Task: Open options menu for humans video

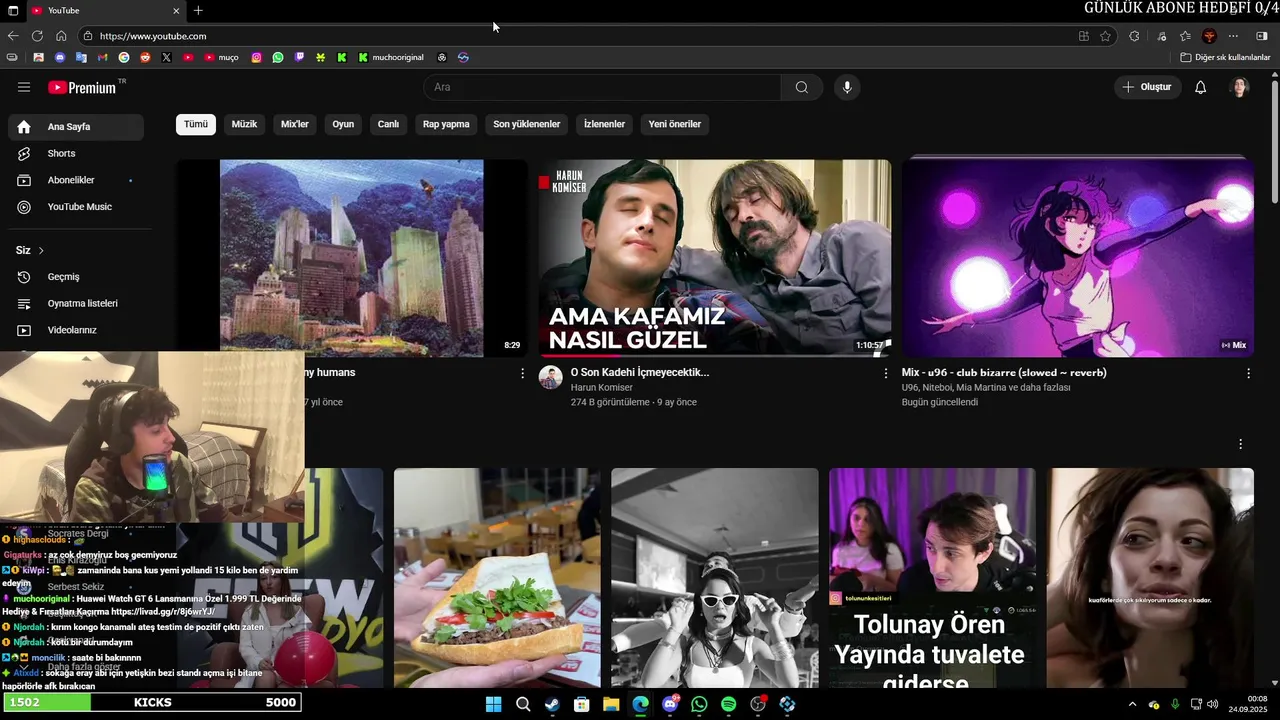Action: pos(522,373)
